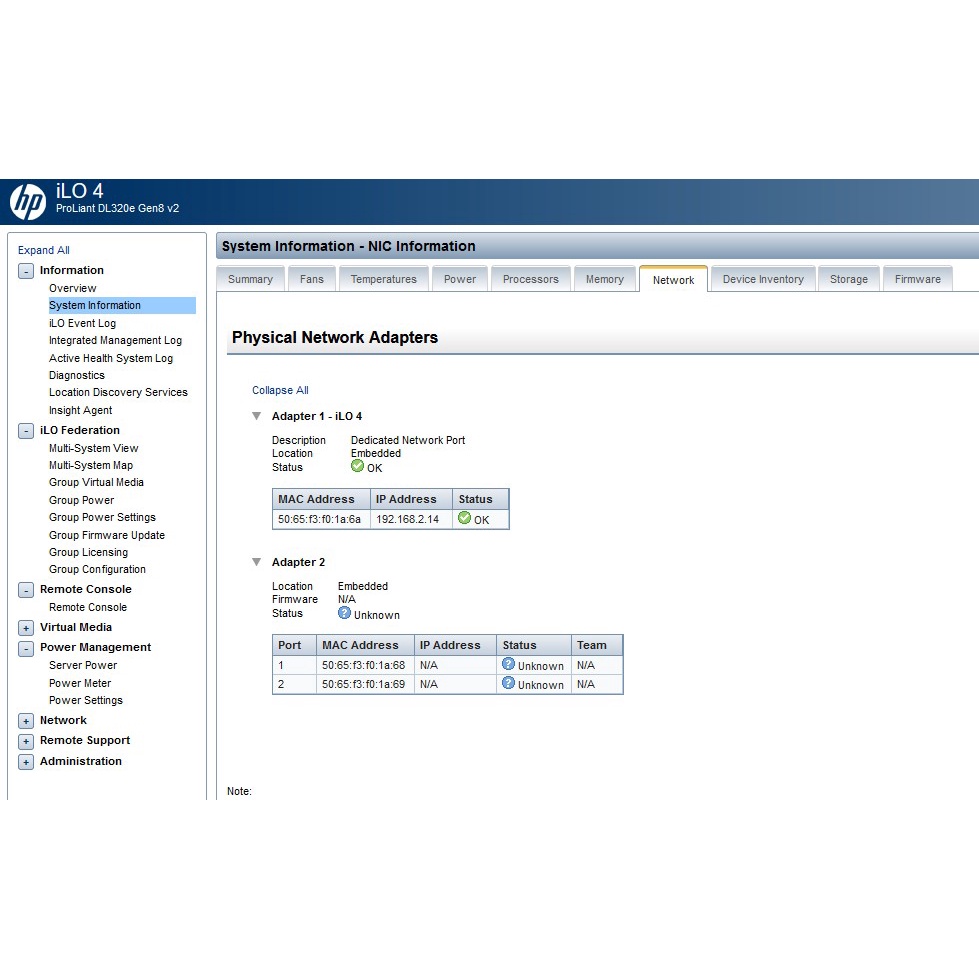Image resolution: width=979 pixels, height=979 pixels.
Task: Select Power Meter in sidebar
Action: click(80, 683)
